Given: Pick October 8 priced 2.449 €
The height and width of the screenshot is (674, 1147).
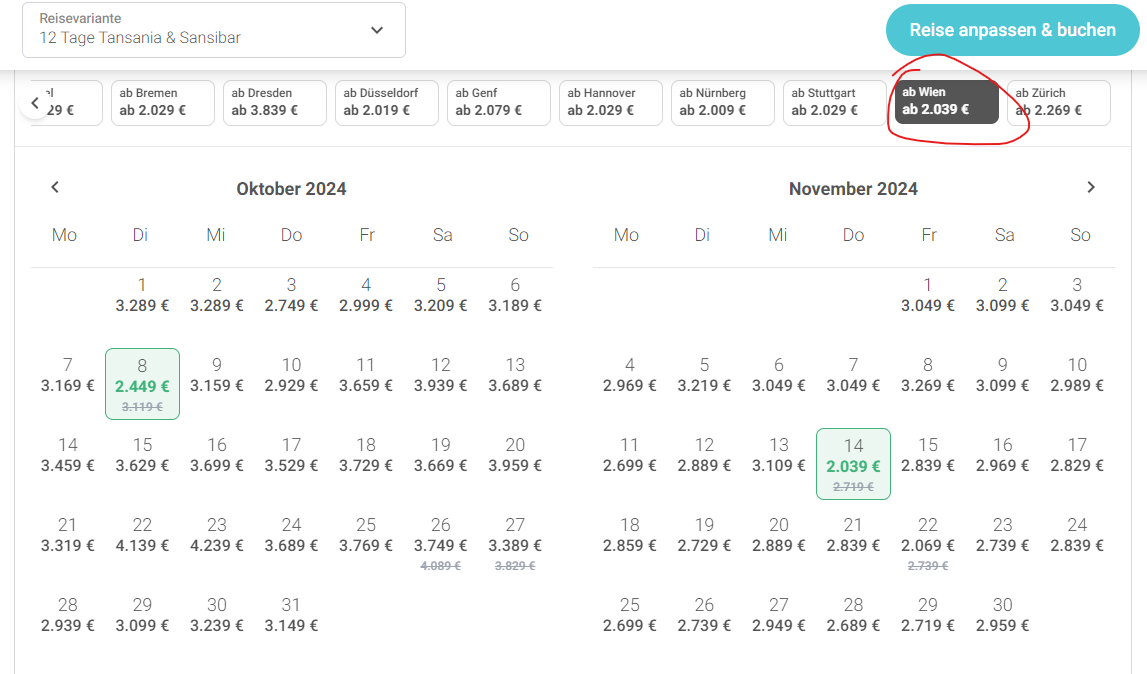Looking at the screenshot, I should coord(143,384).
